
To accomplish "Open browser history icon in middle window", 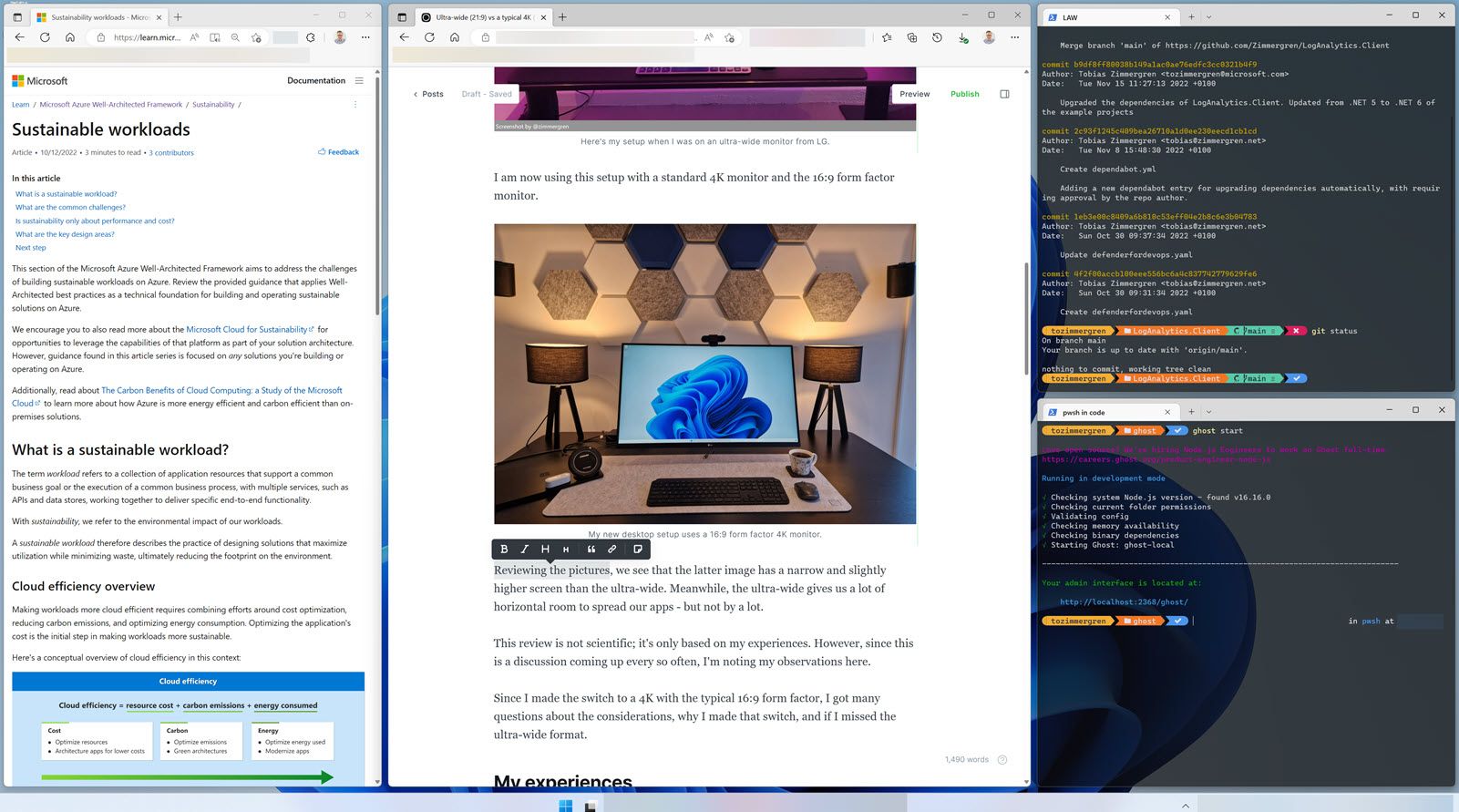I will [937, 37].
